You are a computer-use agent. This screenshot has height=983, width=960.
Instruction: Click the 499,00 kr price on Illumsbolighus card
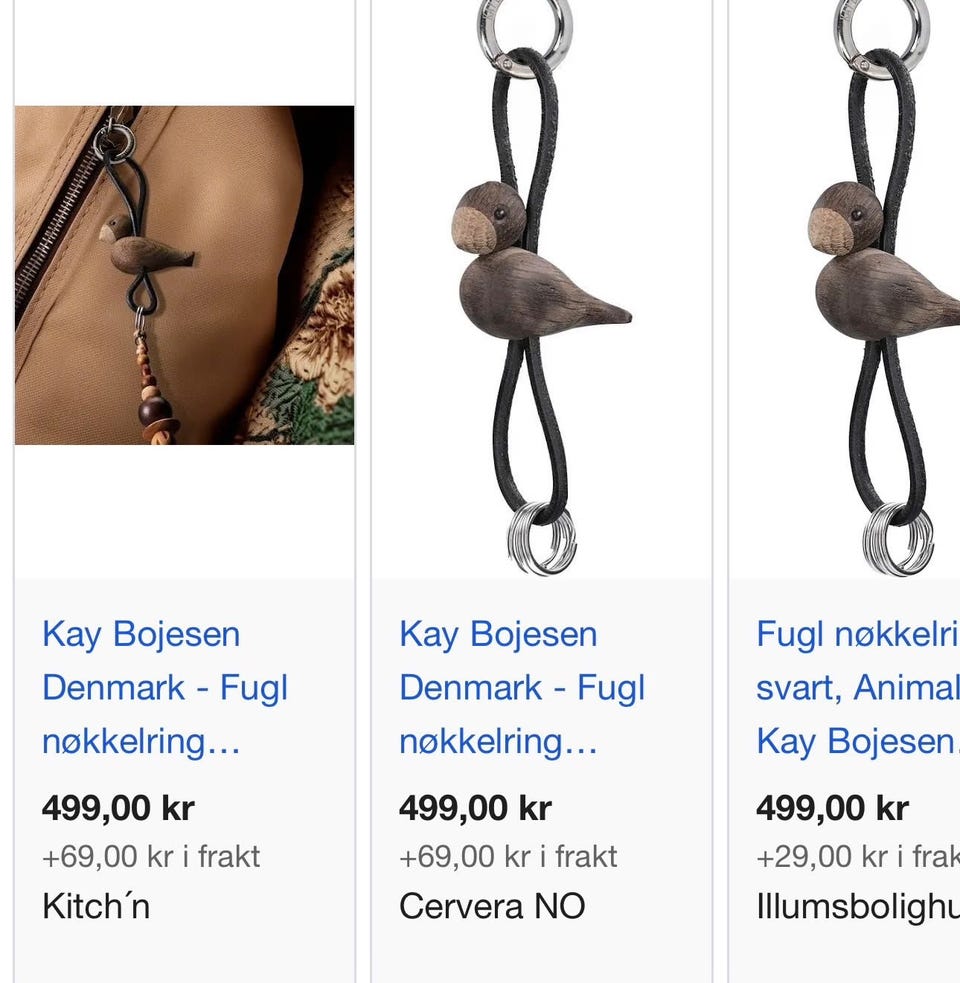832,807
